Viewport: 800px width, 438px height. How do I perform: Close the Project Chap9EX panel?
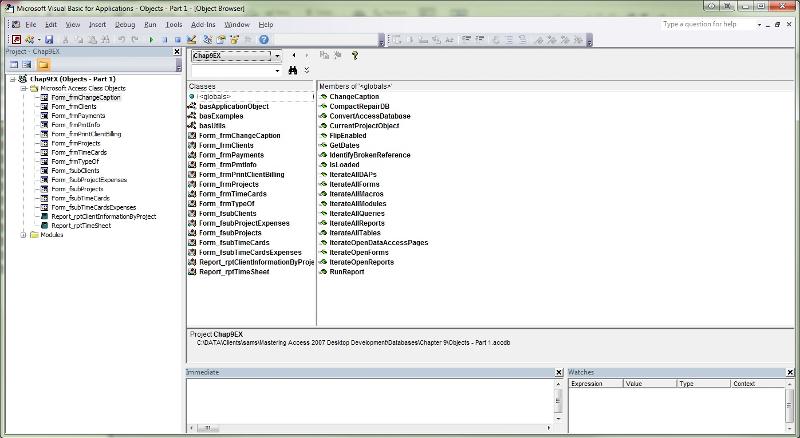pos(177,52)
